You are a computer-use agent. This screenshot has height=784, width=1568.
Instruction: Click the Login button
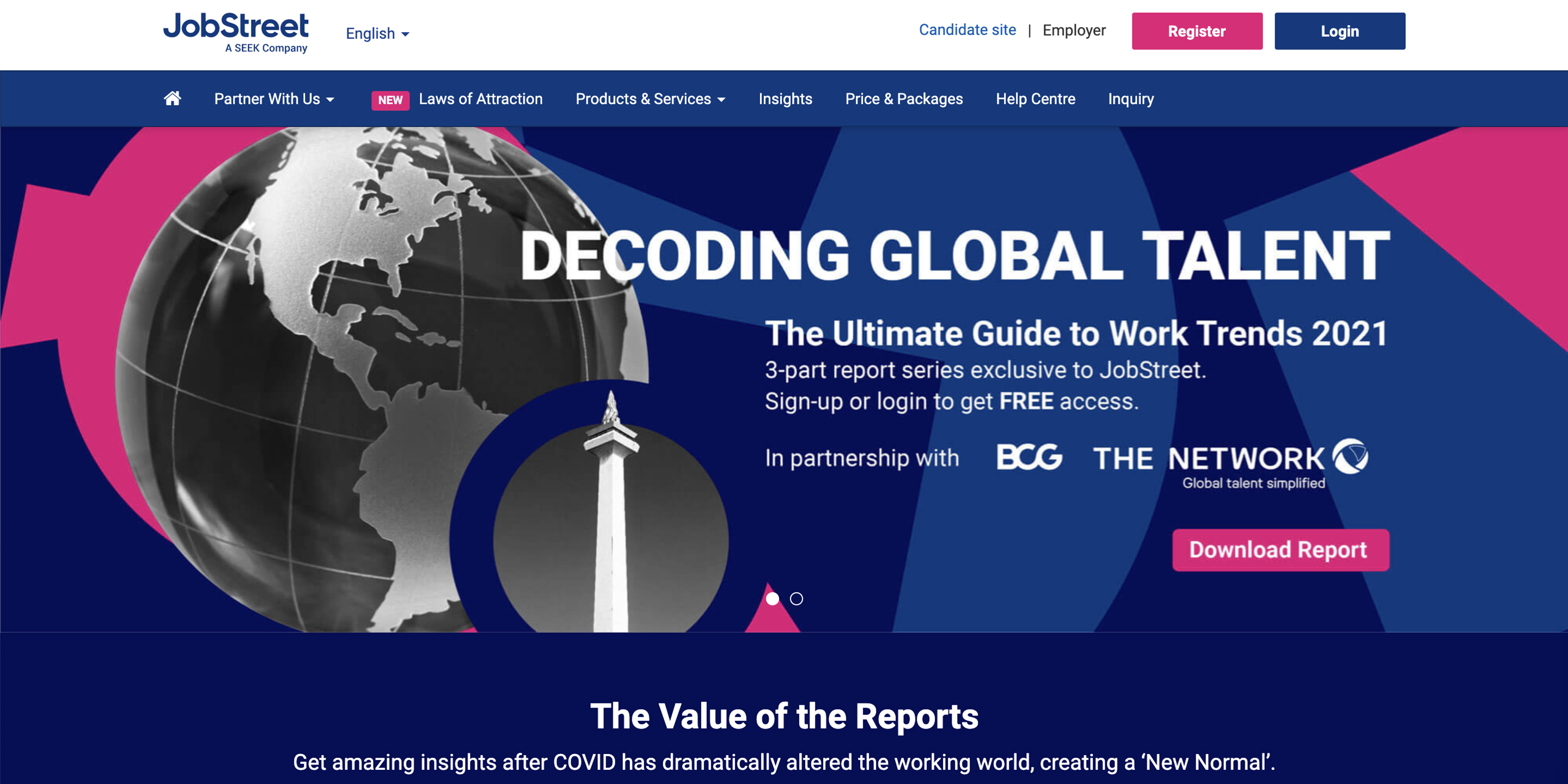tap(1340, 31)
